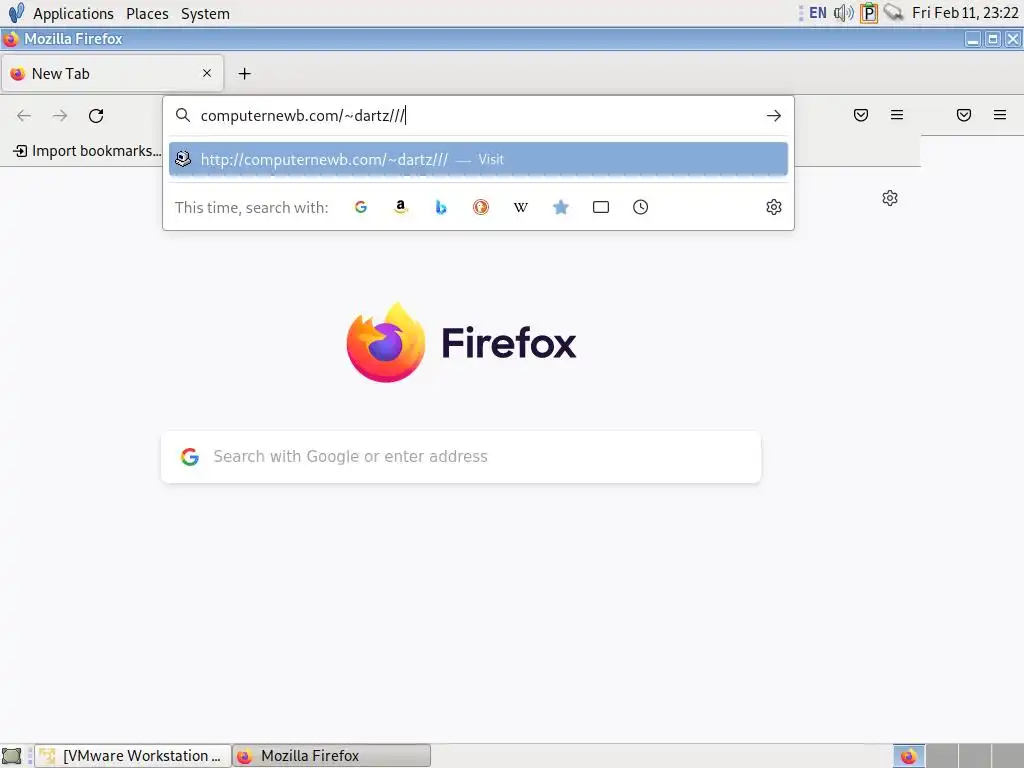
Task: Select Mozilla Firefox taskbar entry
Action: tap(332, 756)
